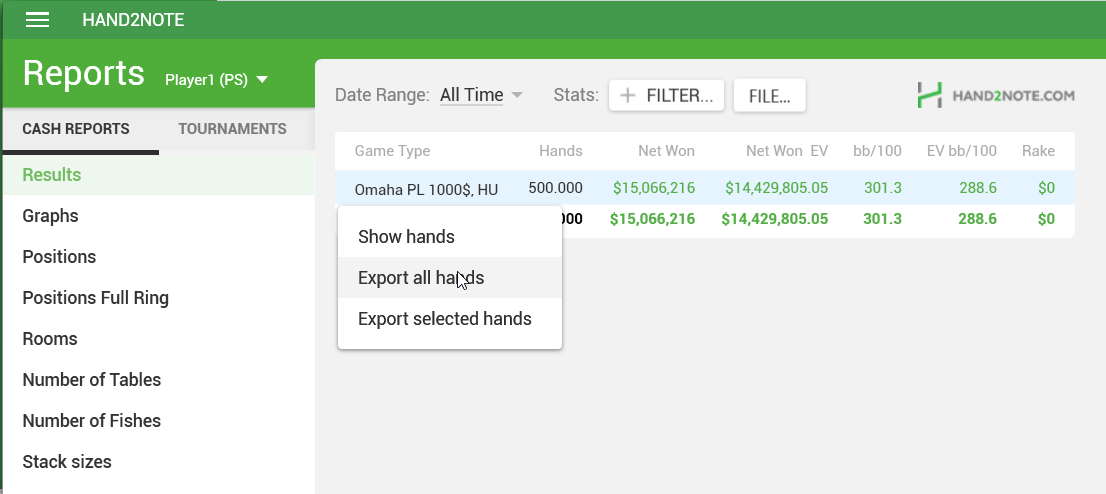Switch to the Tournaments tab
1106x494 pixels.
(232, 129)
